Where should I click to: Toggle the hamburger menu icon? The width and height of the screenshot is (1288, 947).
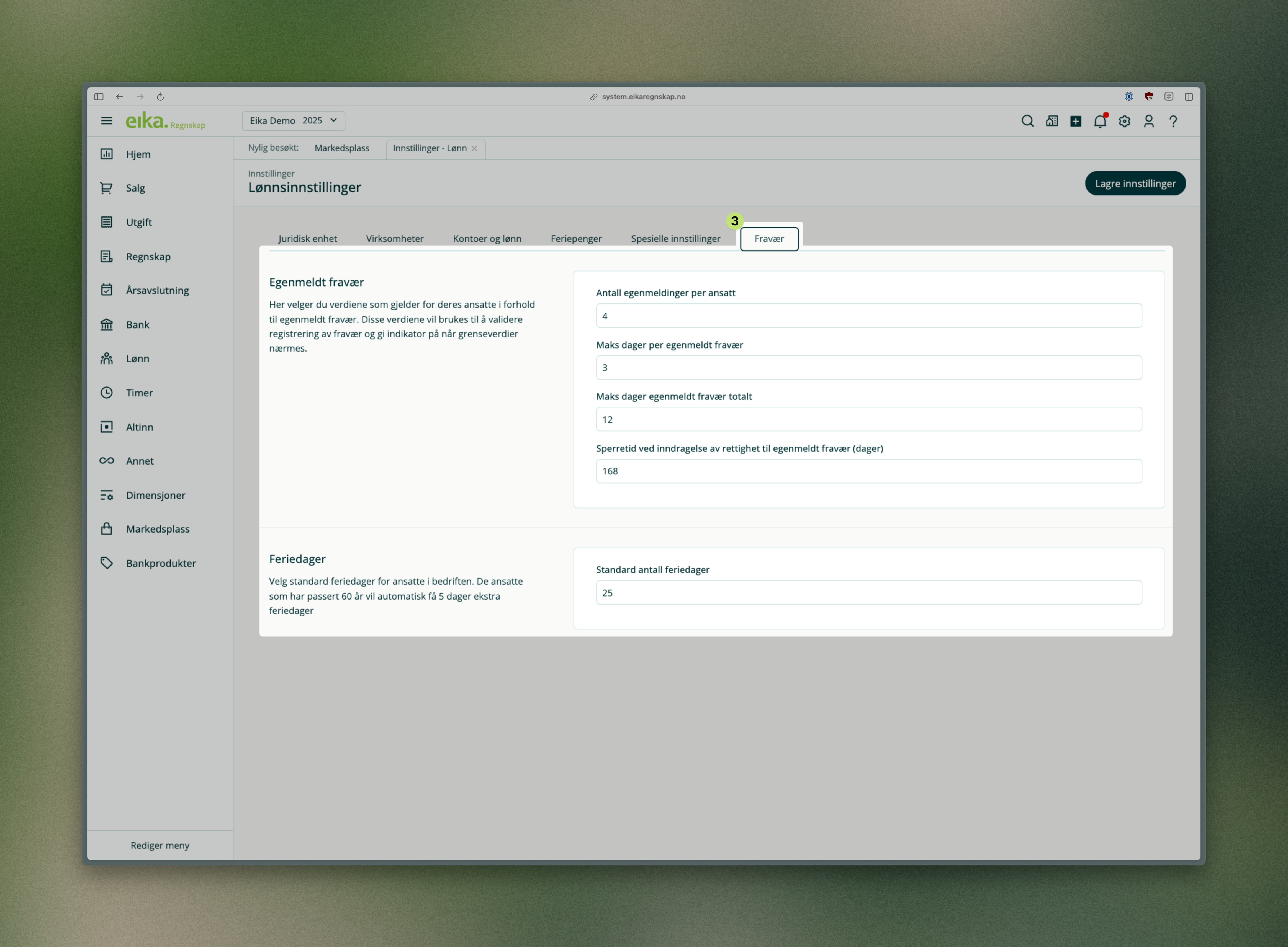pyautogui.click(x=107, y=120)
